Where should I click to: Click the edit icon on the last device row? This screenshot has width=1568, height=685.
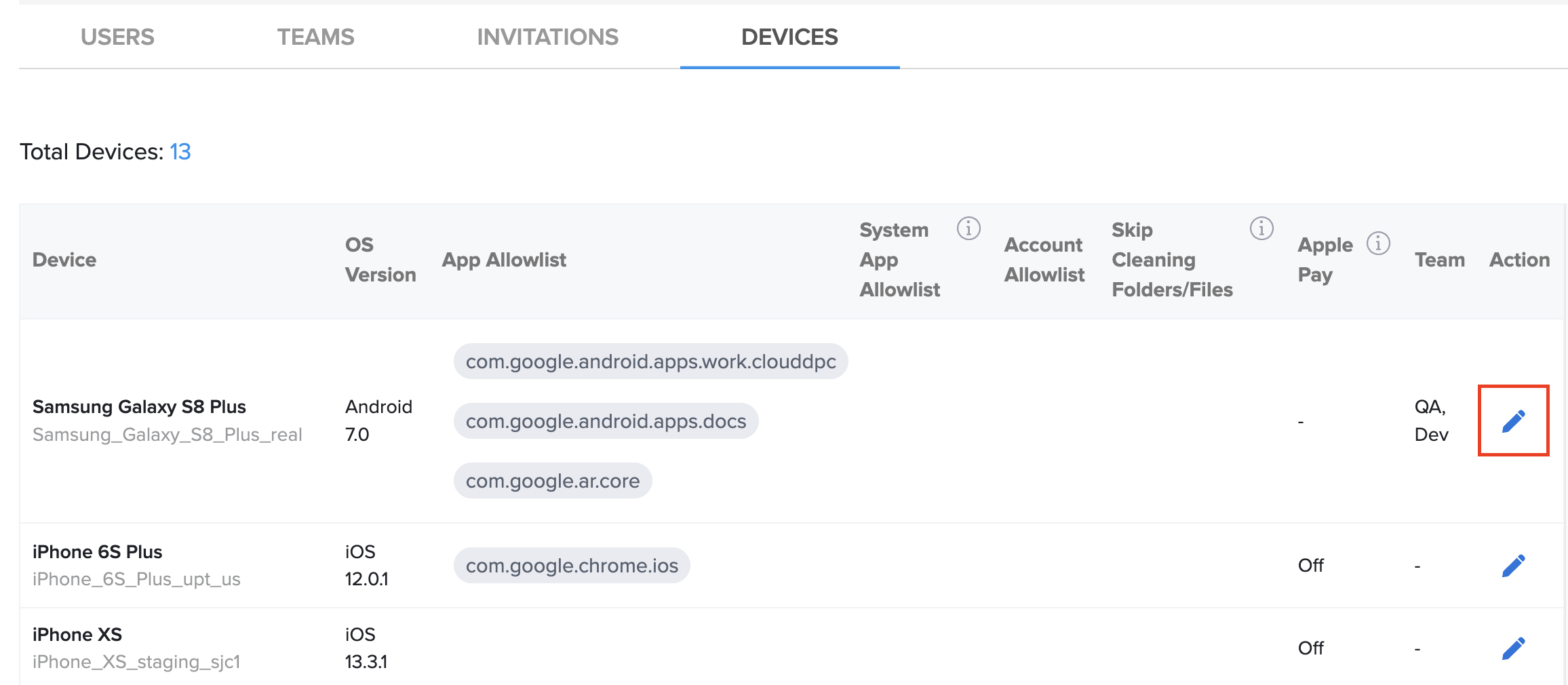(x=1514, y=647)
